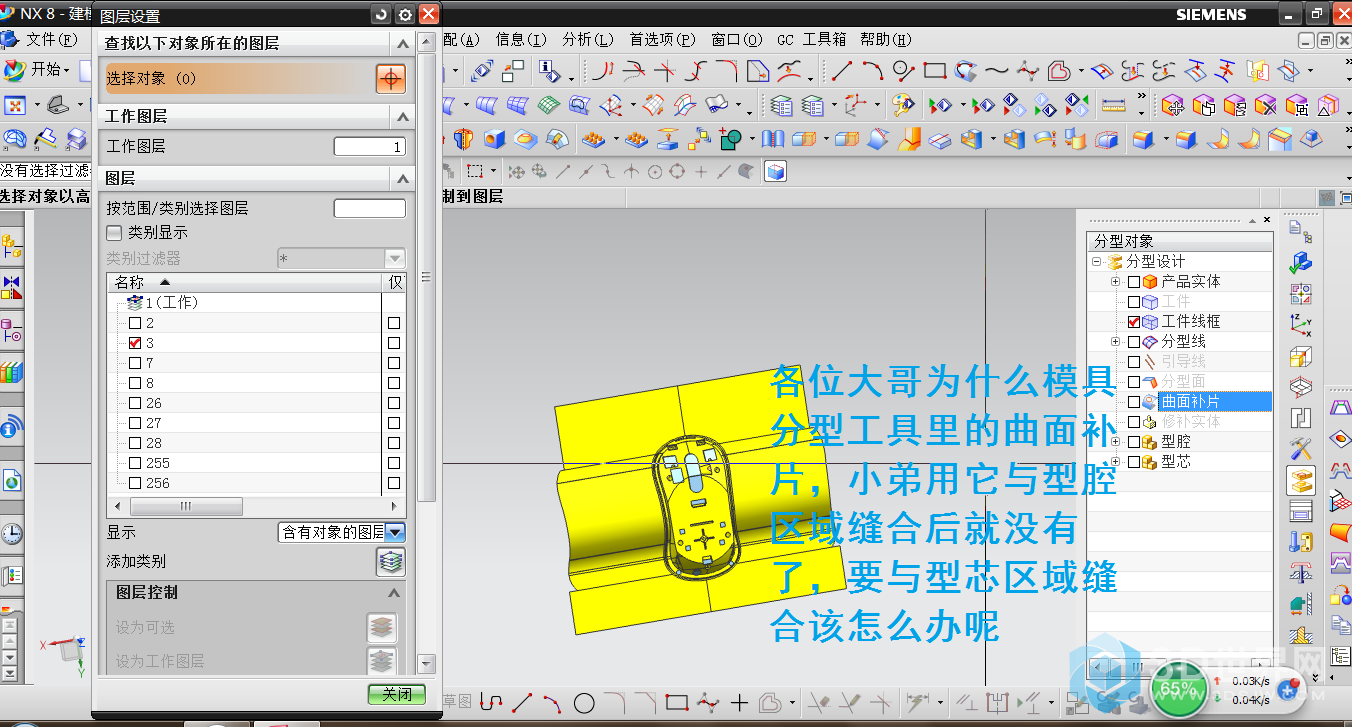Open the 分析(L) menu
Viewport: 1352px width, 727px height.
click(588, 40)
